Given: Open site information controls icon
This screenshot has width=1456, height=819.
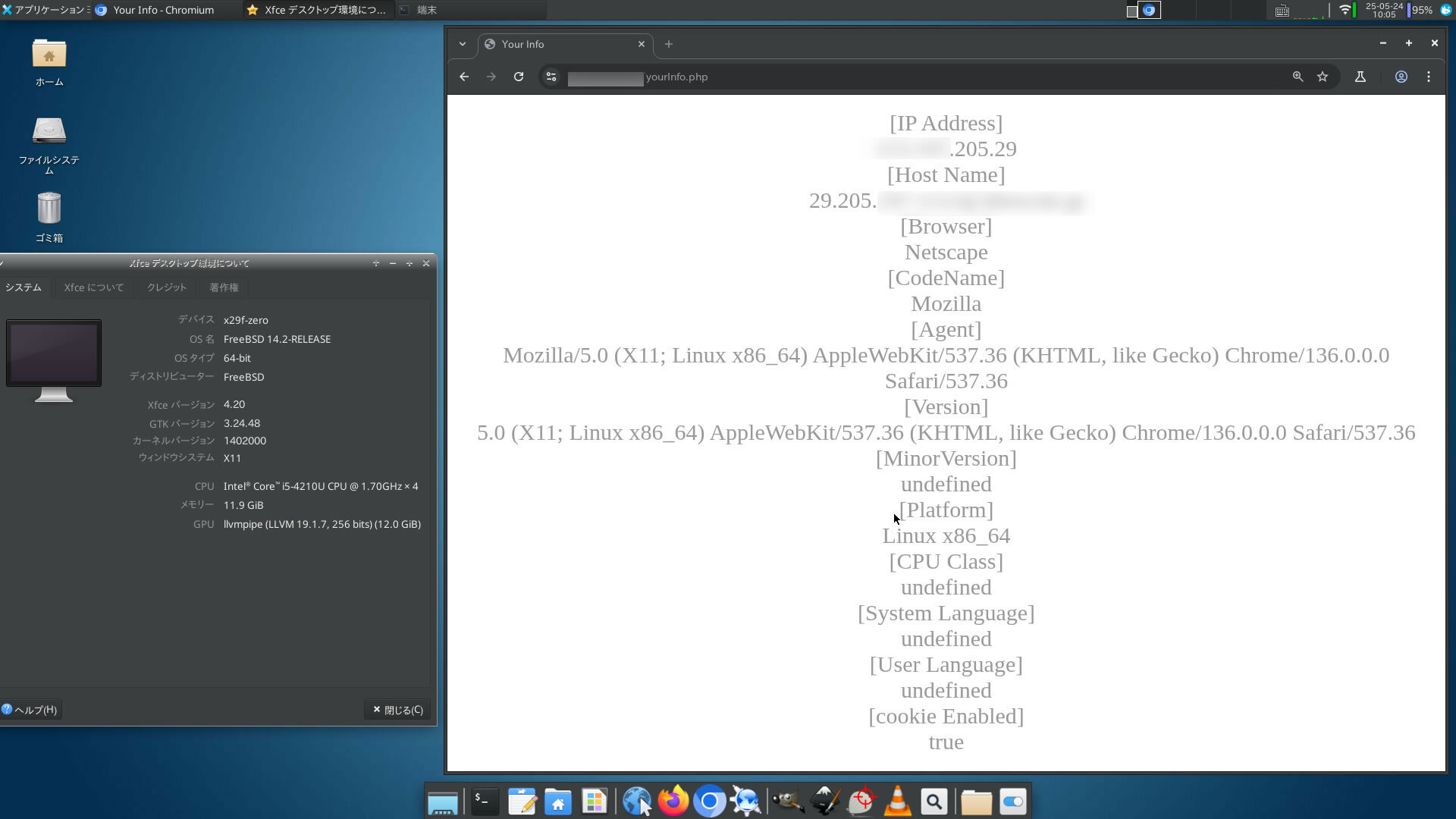Looking at the screenshot, I should (551, 77).
